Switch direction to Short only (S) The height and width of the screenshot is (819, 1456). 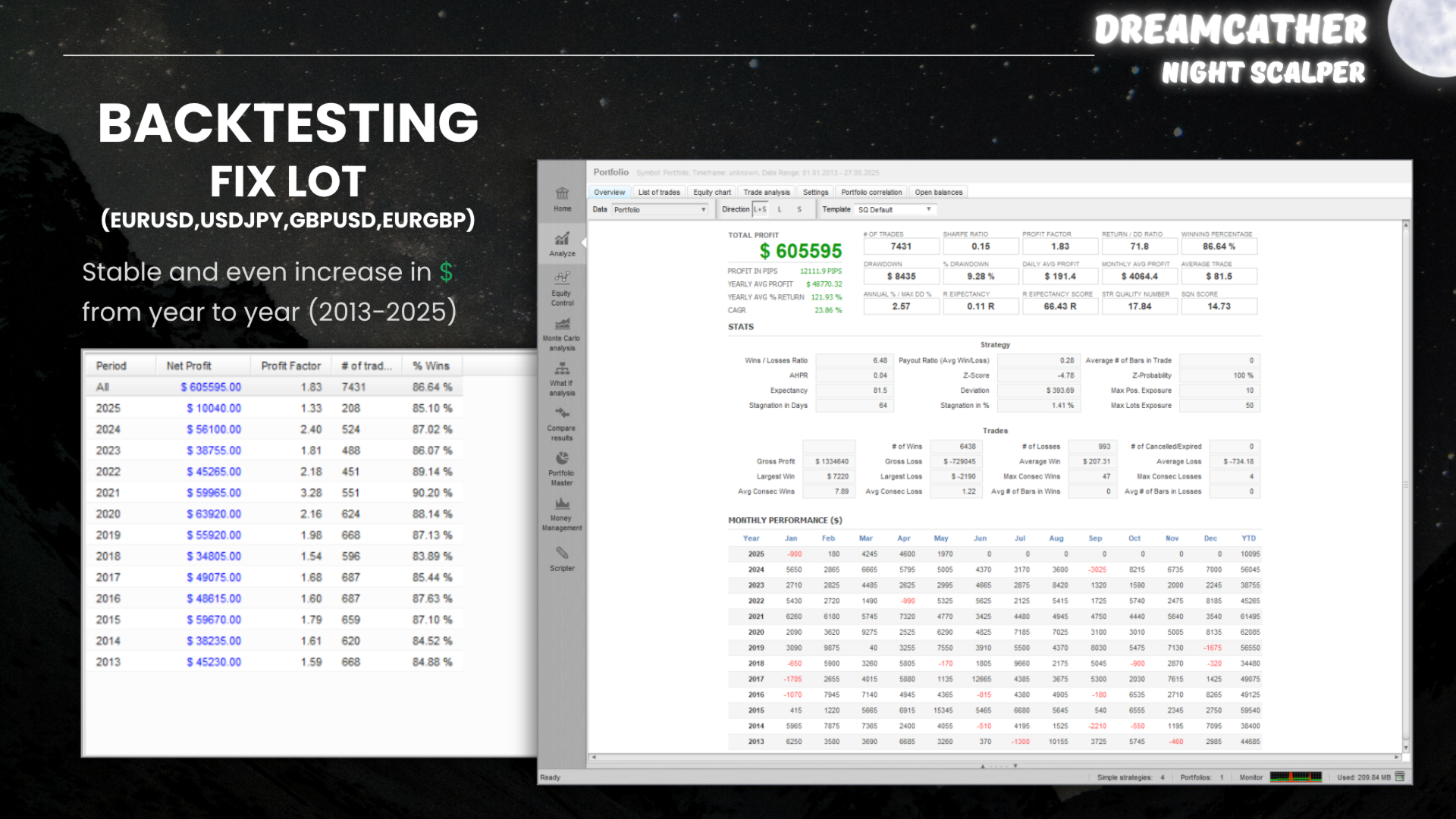click(x=799, y=209)
